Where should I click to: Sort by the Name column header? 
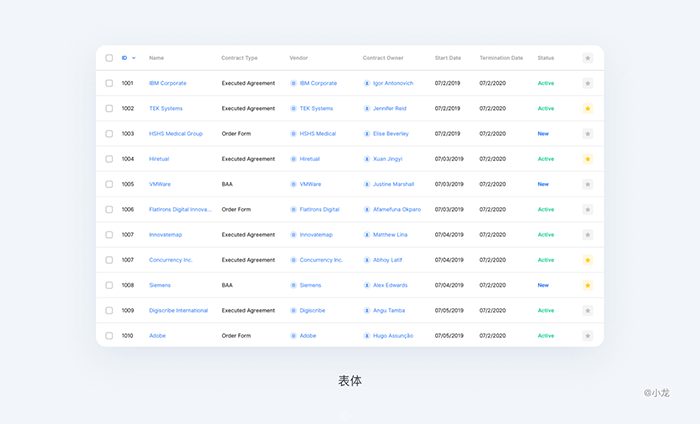(156, 58)
